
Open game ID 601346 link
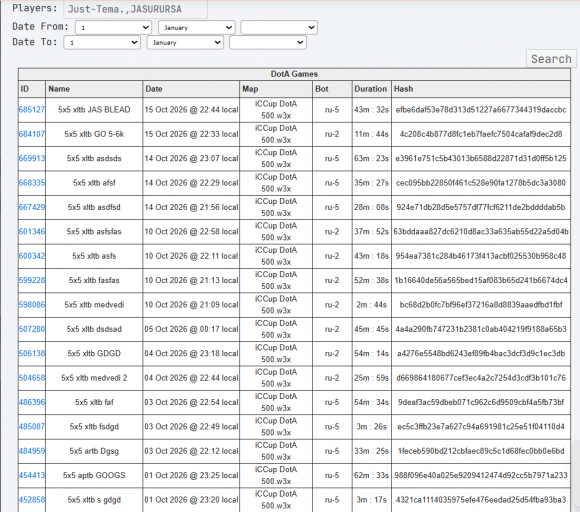(x=32, y=232)
